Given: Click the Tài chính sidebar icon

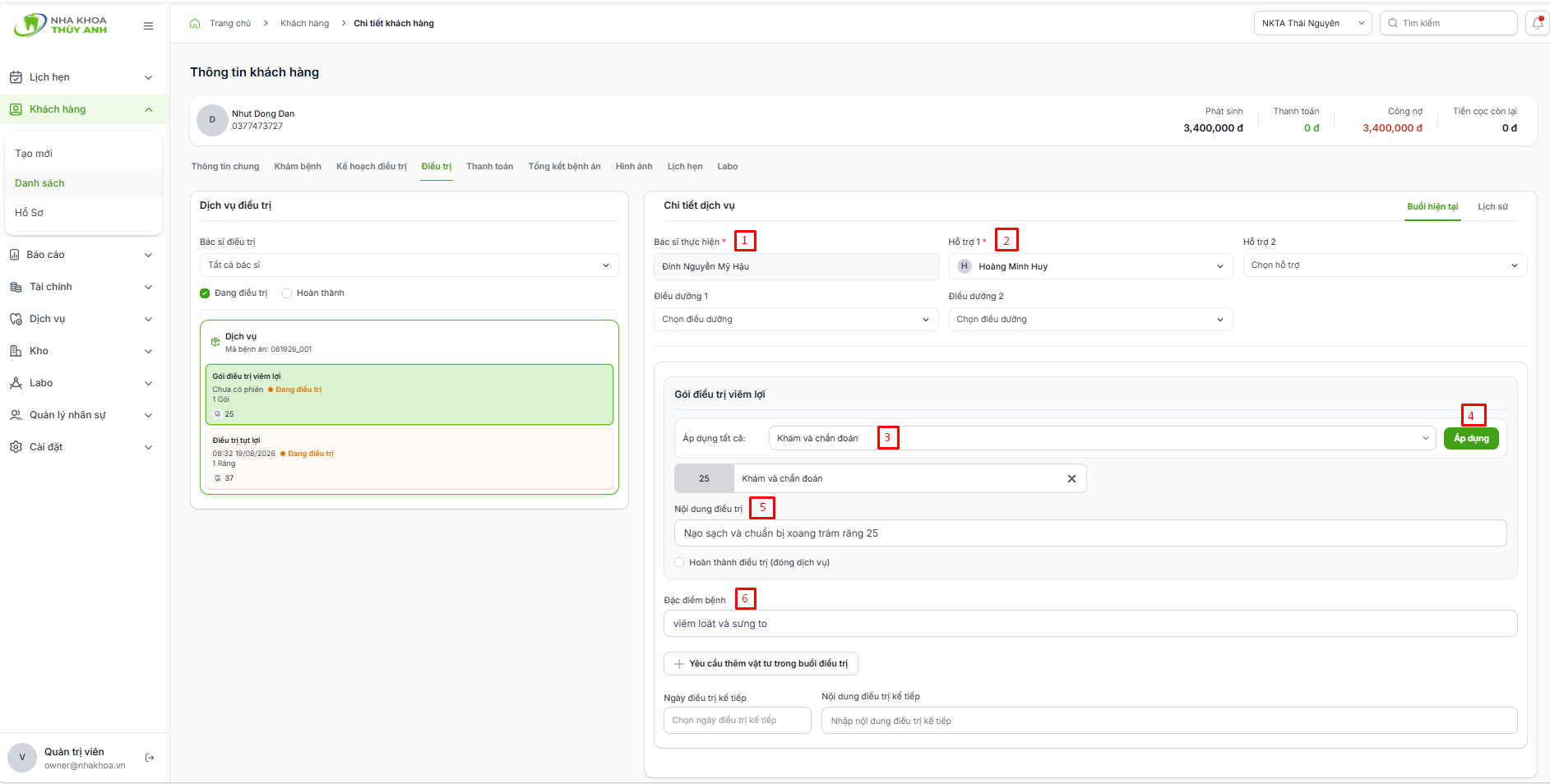Looking at the screenshot, I should [16, 287].
